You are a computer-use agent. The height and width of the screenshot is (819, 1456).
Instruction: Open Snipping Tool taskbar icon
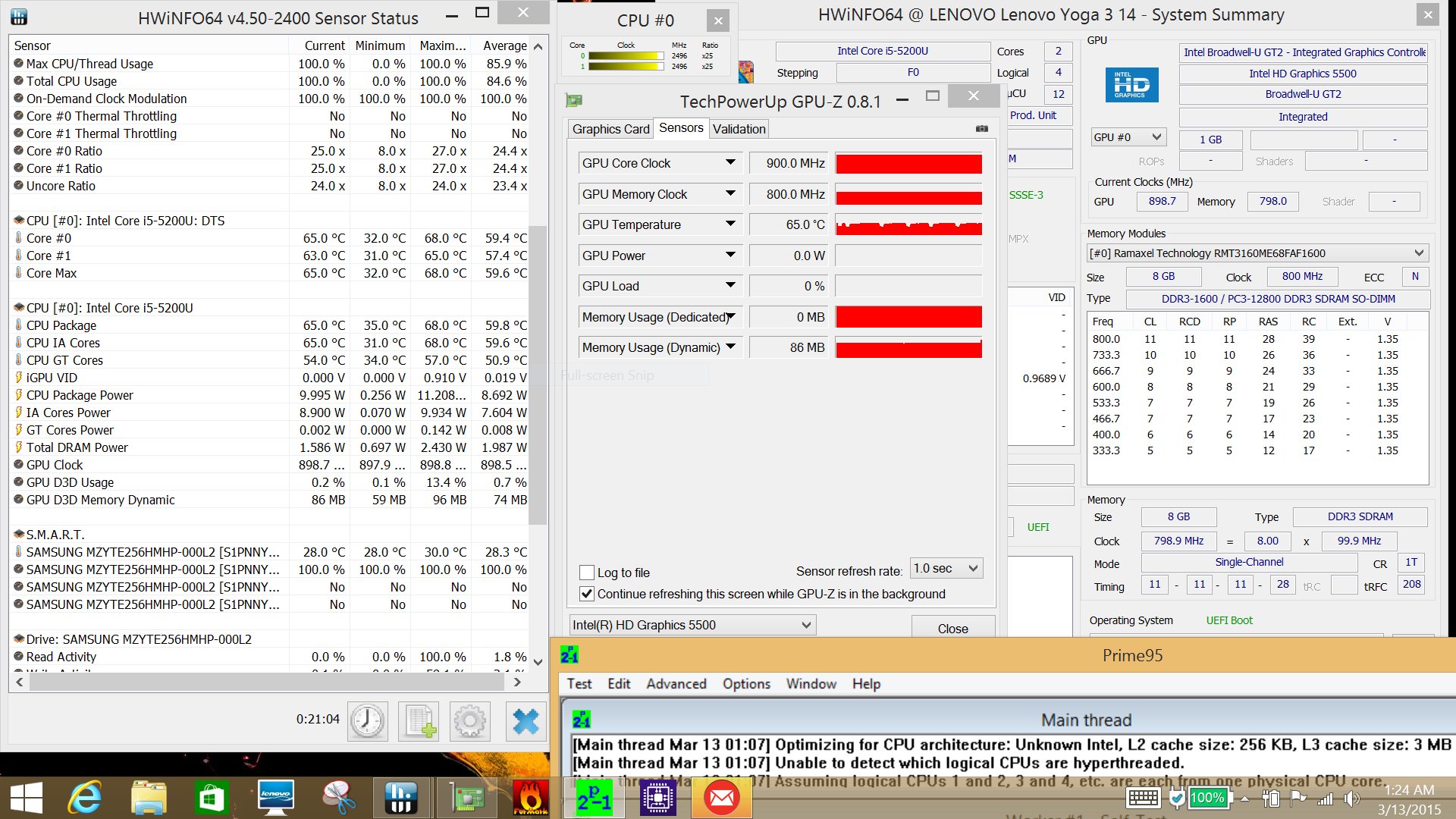338,798
